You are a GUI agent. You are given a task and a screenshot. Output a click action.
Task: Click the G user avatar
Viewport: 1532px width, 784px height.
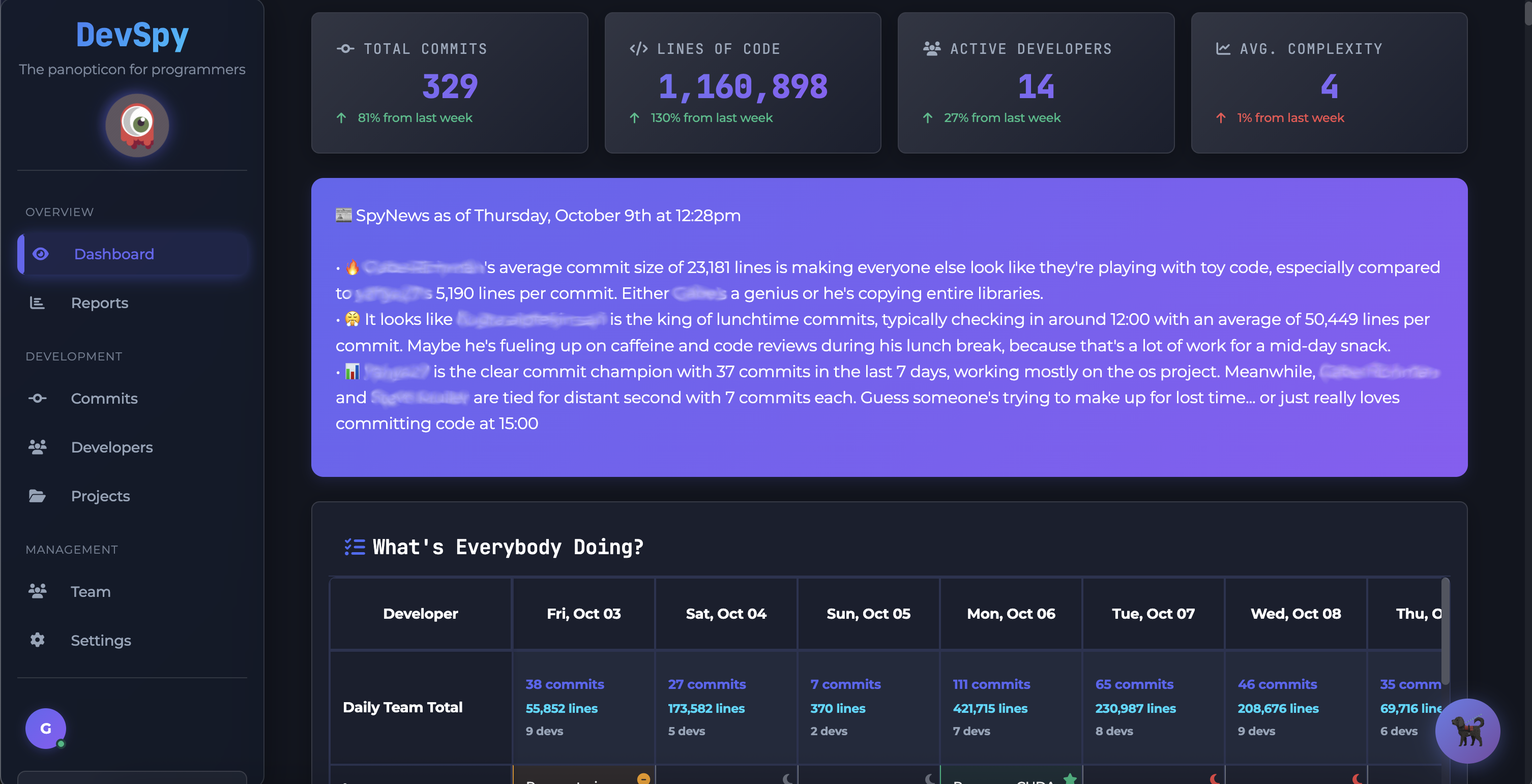tap(45, 728)
